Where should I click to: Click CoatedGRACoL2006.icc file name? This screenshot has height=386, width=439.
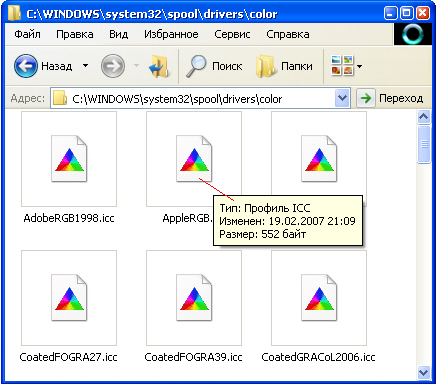(x=319, y=357)
